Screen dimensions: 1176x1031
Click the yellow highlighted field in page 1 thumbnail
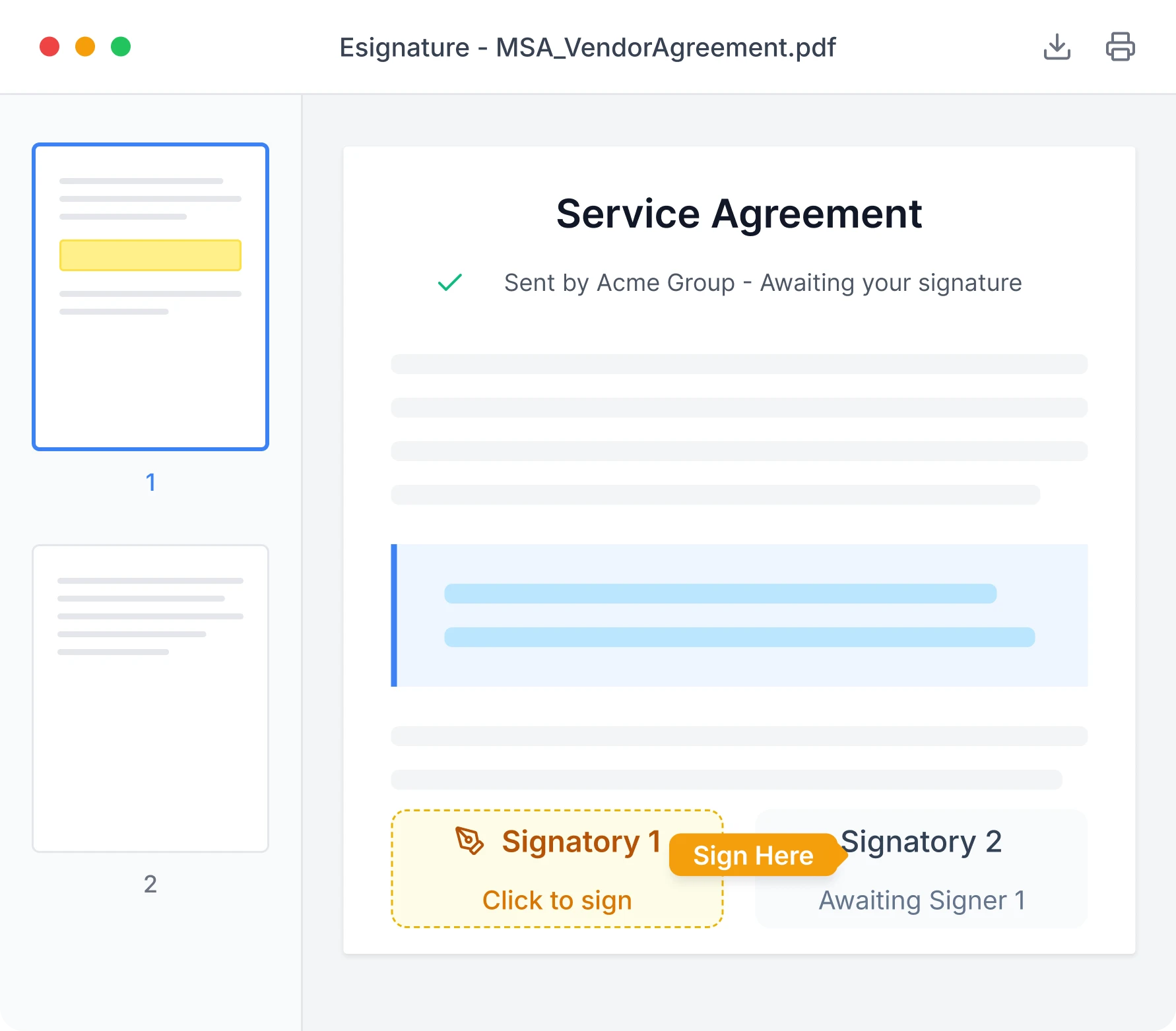[150, 255]
